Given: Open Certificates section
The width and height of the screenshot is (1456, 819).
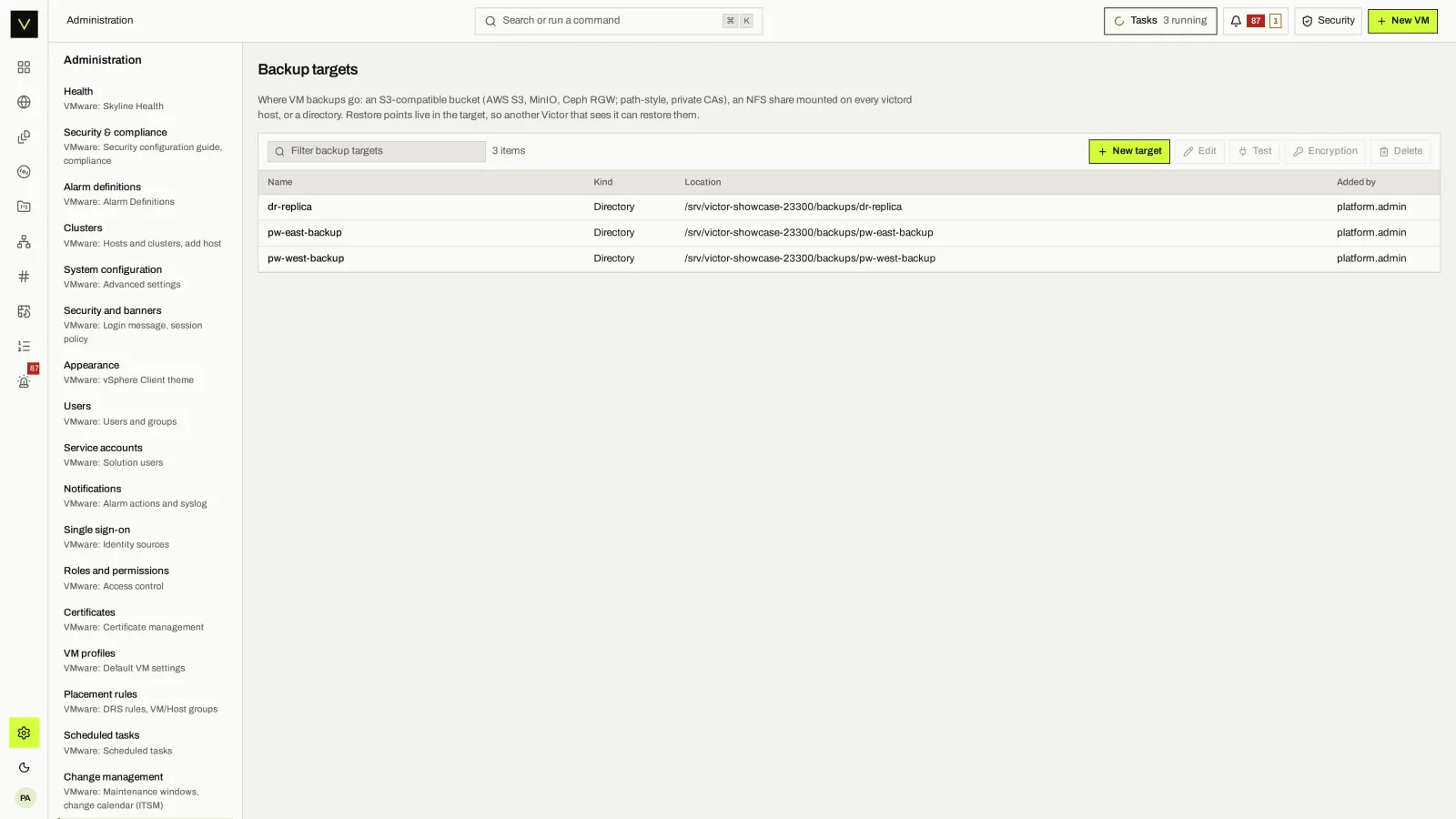Looking at the screenshot, I should click(145, 620).
